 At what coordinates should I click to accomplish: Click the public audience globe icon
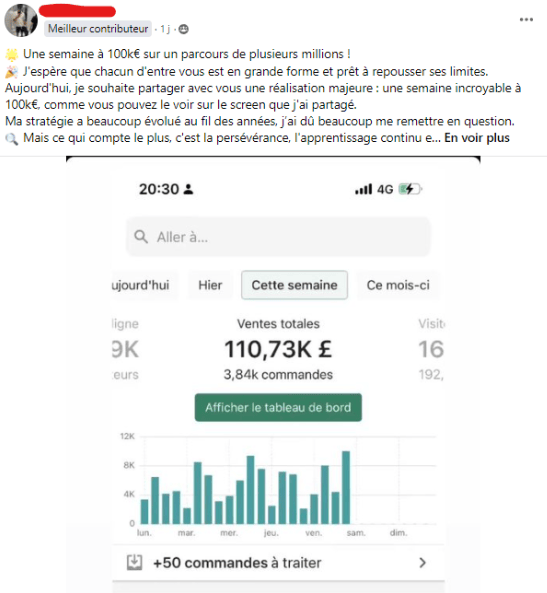pyautogui.click(x=183, y=29)
